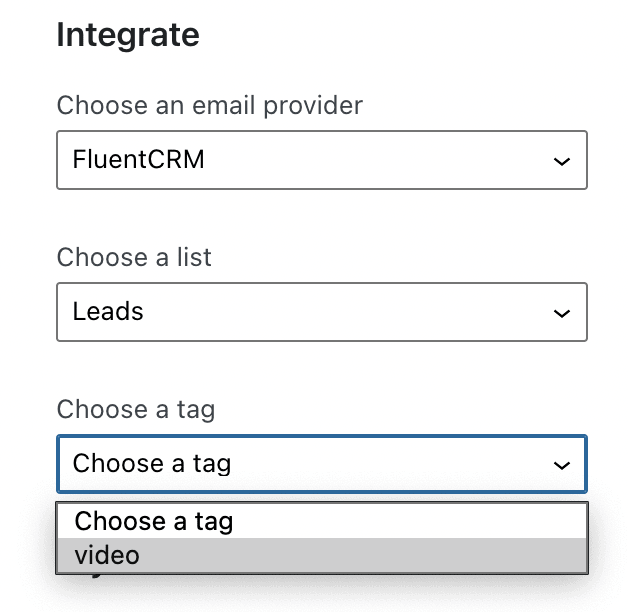
Task: Click the FluentCRM selected value text
Action: (139, 159)
